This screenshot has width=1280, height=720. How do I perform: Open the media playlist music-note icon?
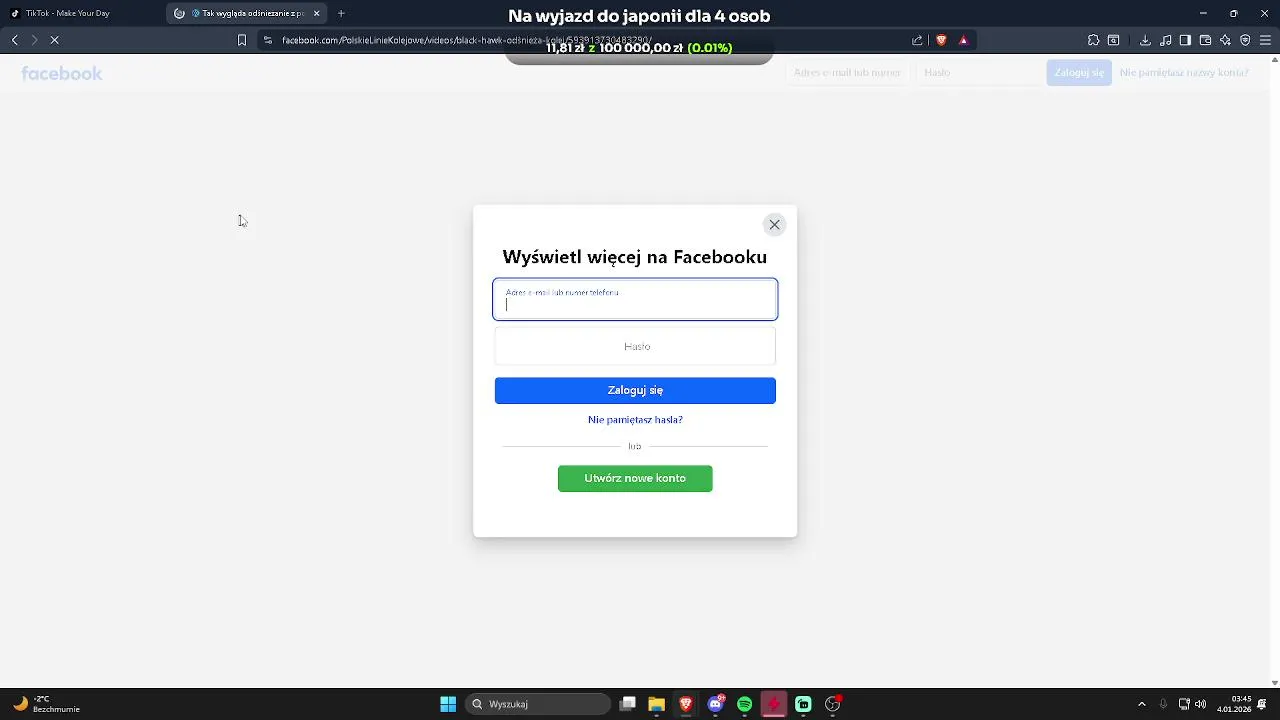tap(1166, 40)
